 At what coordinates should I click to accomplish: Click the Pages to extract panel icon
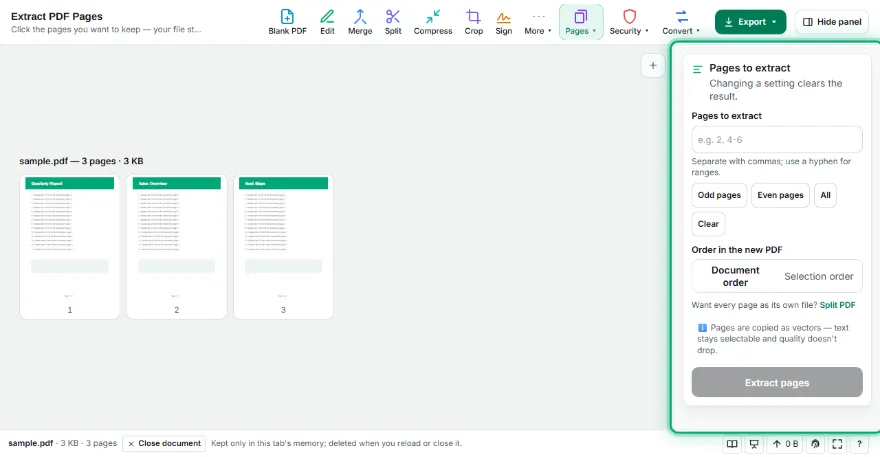pos(698,70)
